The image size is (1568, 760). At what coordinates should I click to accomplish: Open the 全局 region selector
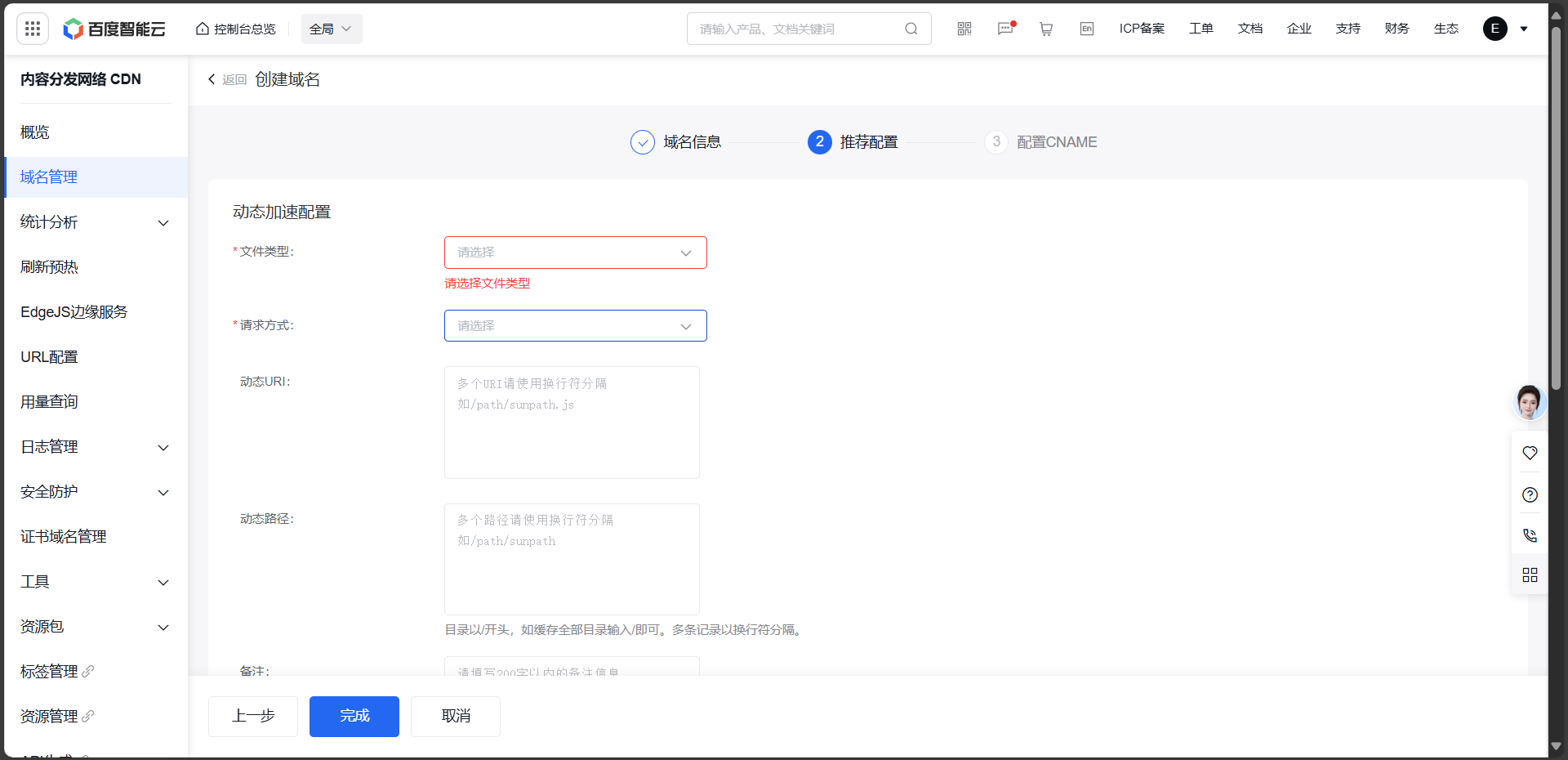(331, 29)
